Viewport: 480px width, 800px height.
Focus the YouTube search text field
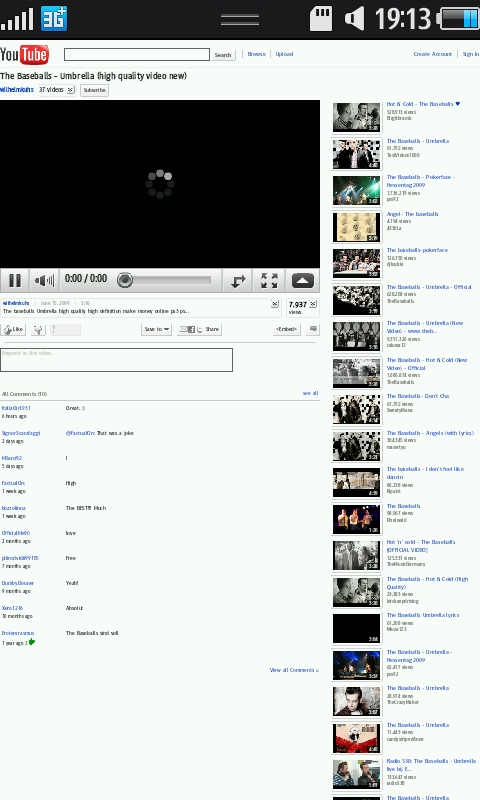tap(137, 55)
